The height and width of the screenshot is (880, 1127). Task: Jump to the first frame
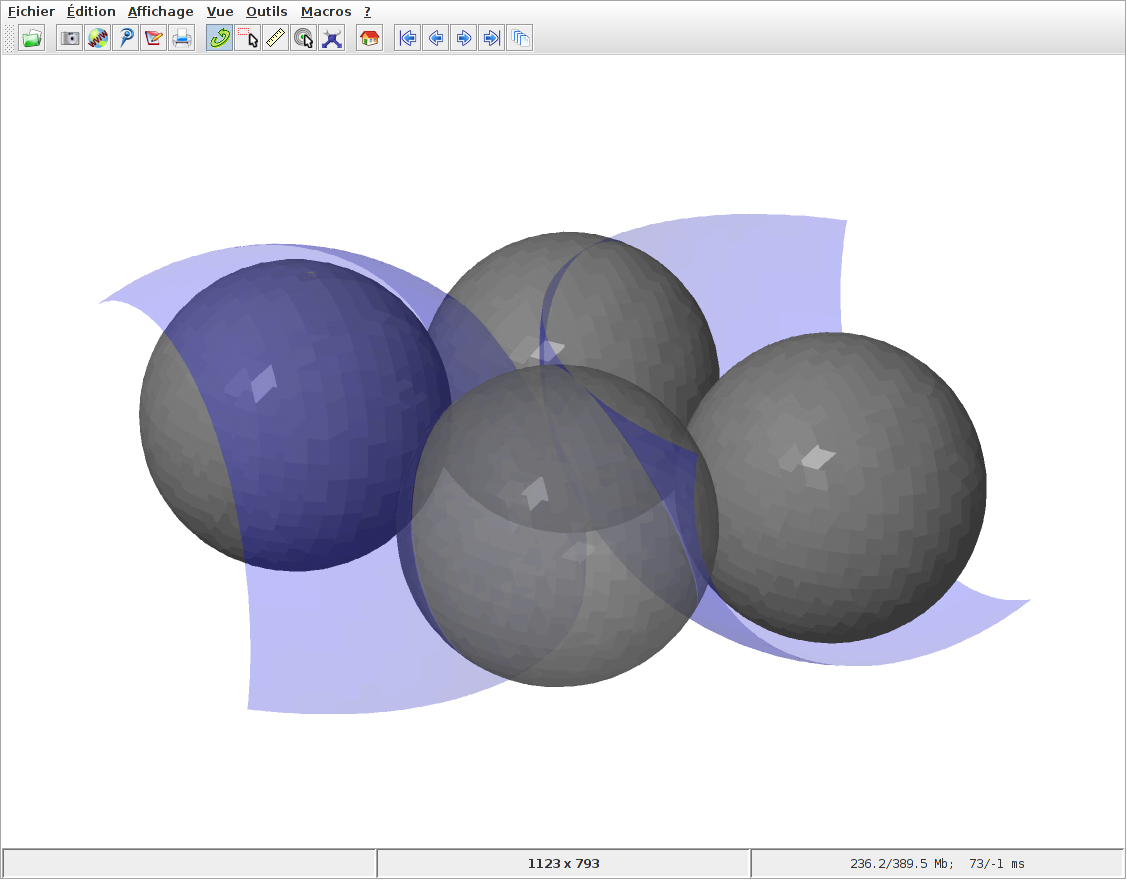[x=407, y=39]
